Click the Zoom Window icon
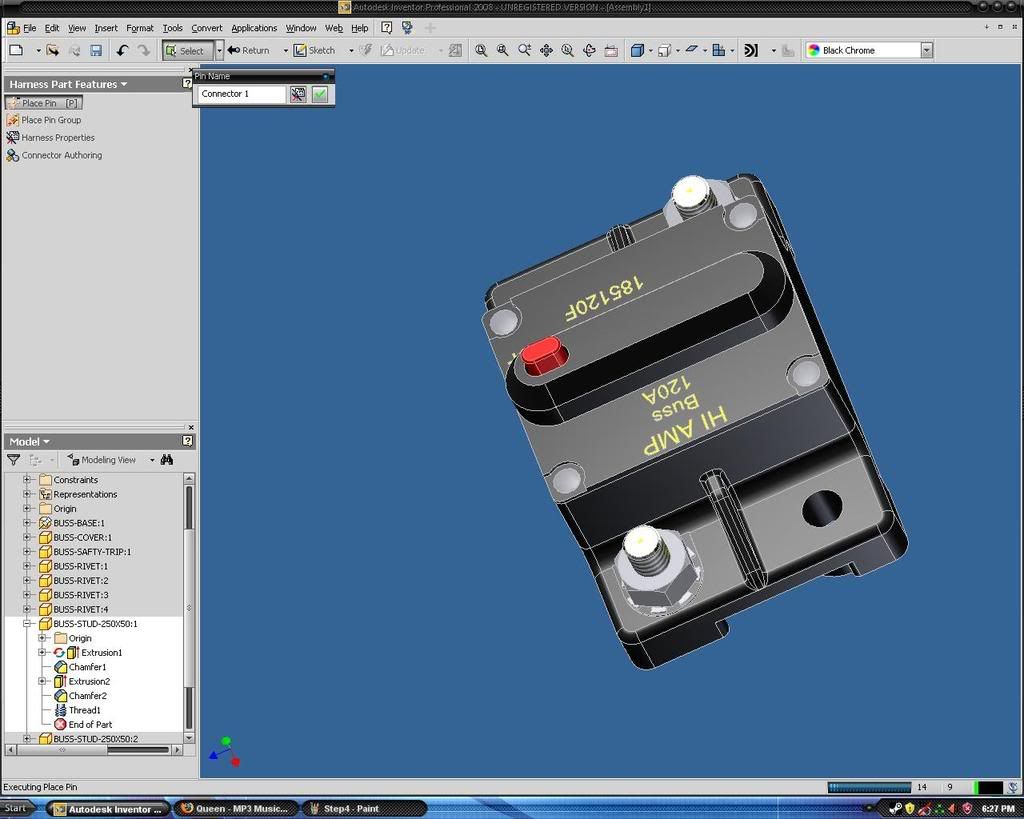Image resolution: width=1024 pixels, height=819 pixels. pos(503,50)
